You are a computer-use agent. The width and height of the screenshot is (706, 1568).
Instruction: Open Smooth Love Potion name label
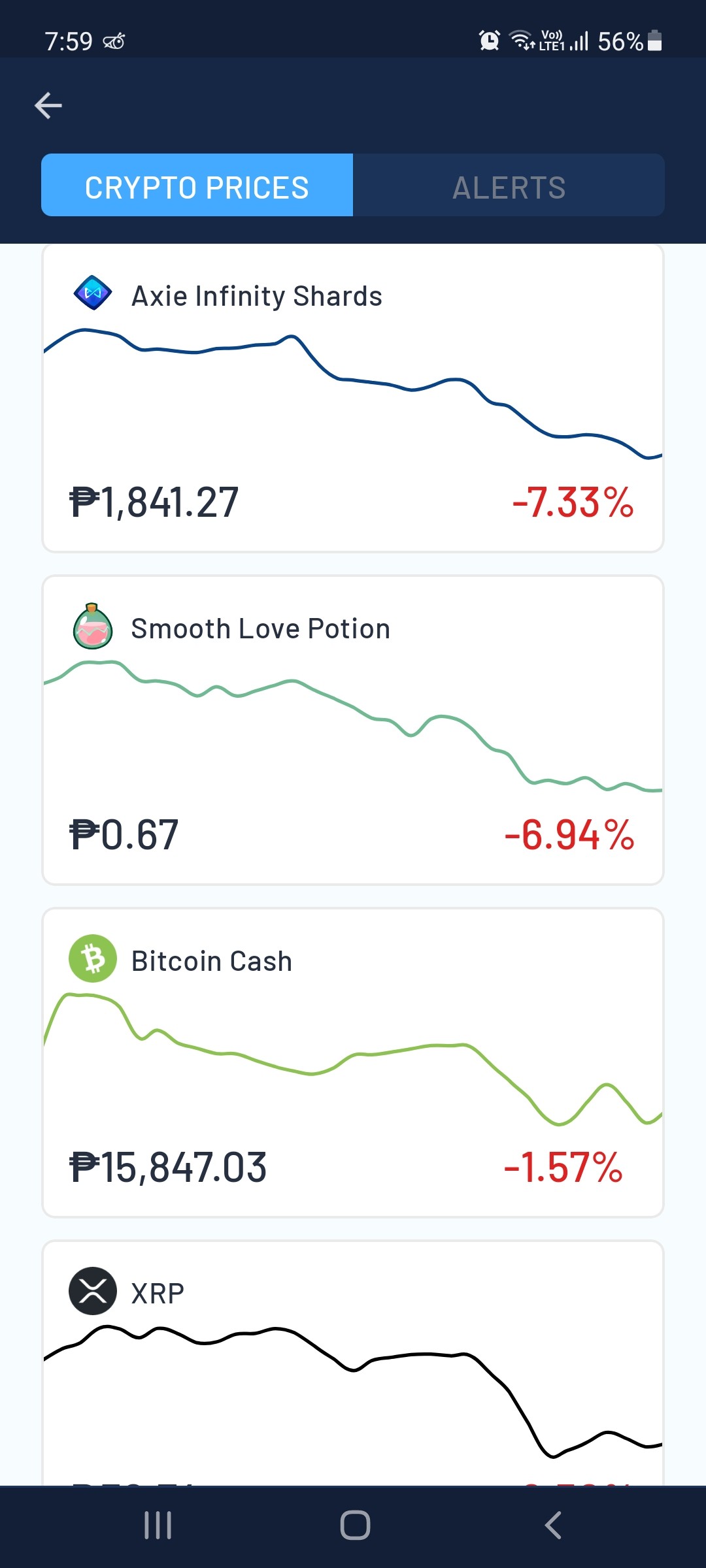[261, 629]
